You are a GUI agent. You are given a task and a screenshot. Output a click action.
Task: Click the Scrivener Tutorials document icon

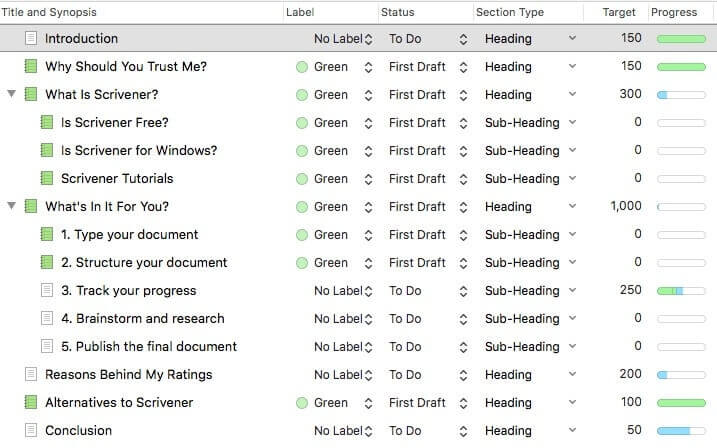pyautogui.click(x=47, y=178)
